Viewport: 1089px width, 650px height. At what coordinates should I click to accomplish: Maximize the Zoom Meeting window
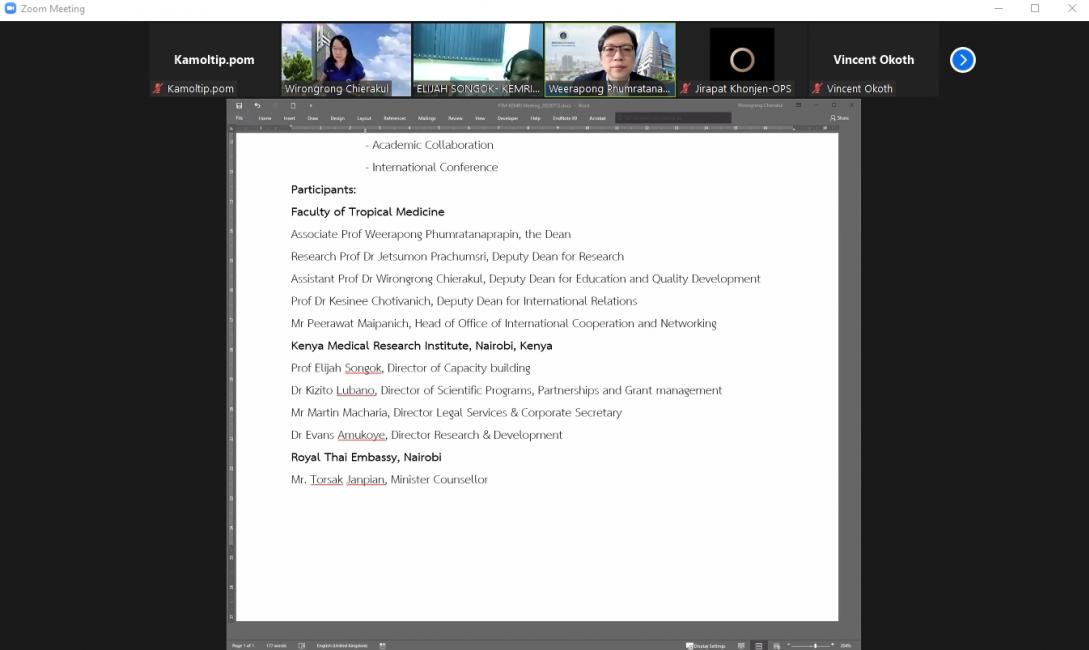click(1035, 8)
